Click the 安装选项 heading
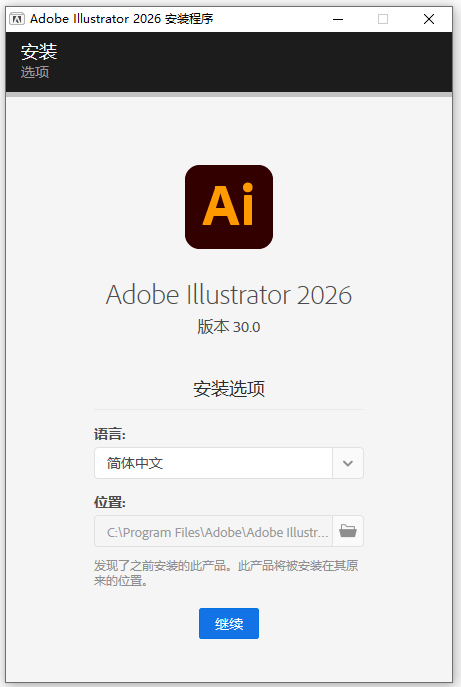The width and height of the screenshot is (461, 687). (x=229, y=389)
